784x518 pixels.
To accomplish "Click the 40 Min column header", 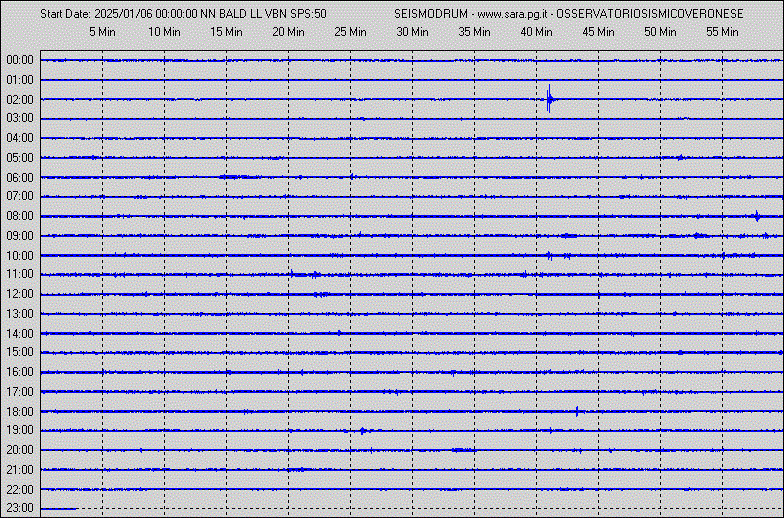I will point(536,32).
